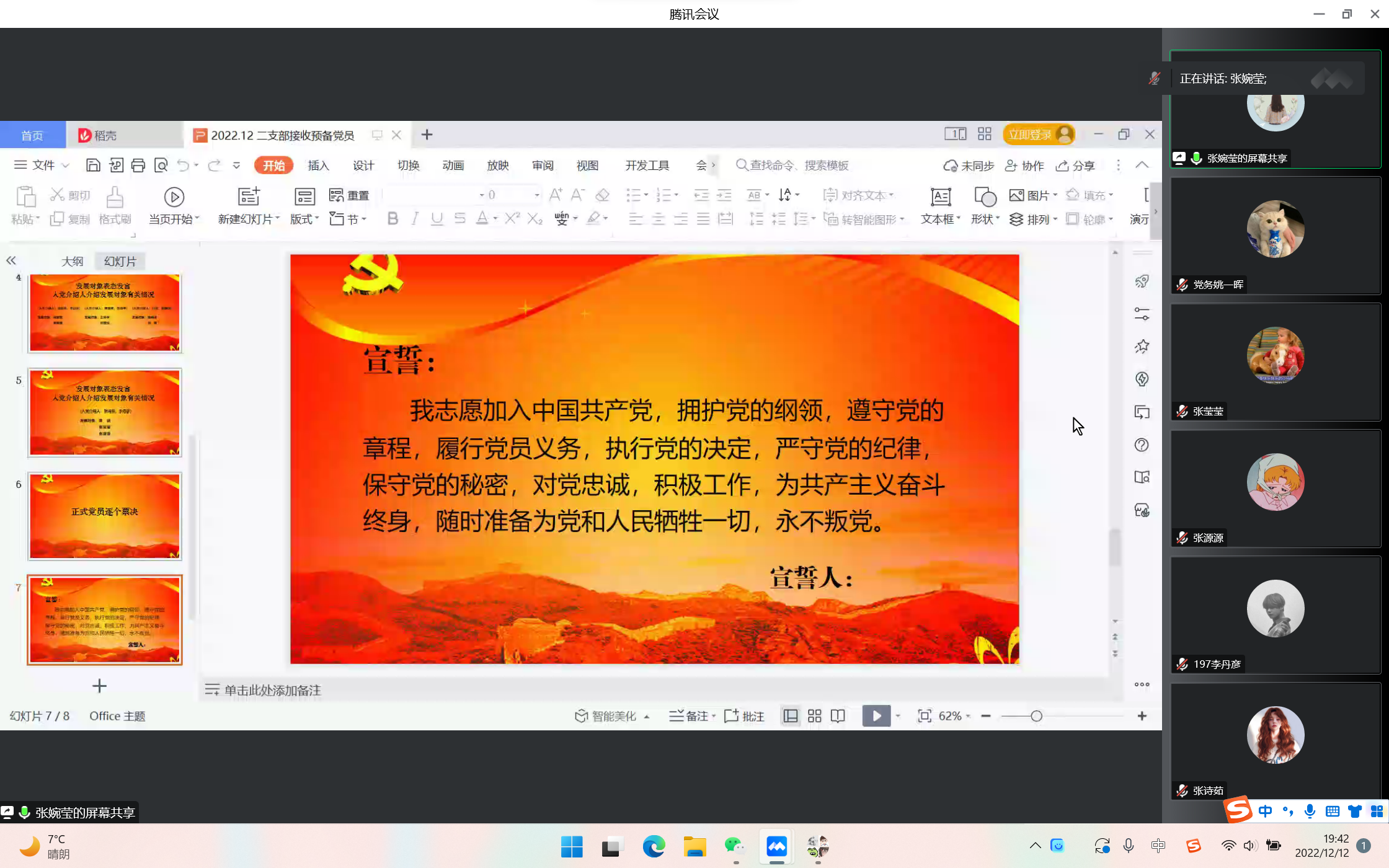The width and height of the screenshot is (1389, 868).
Task: Click the Text Box icon
Action: (x=940, y=197)
